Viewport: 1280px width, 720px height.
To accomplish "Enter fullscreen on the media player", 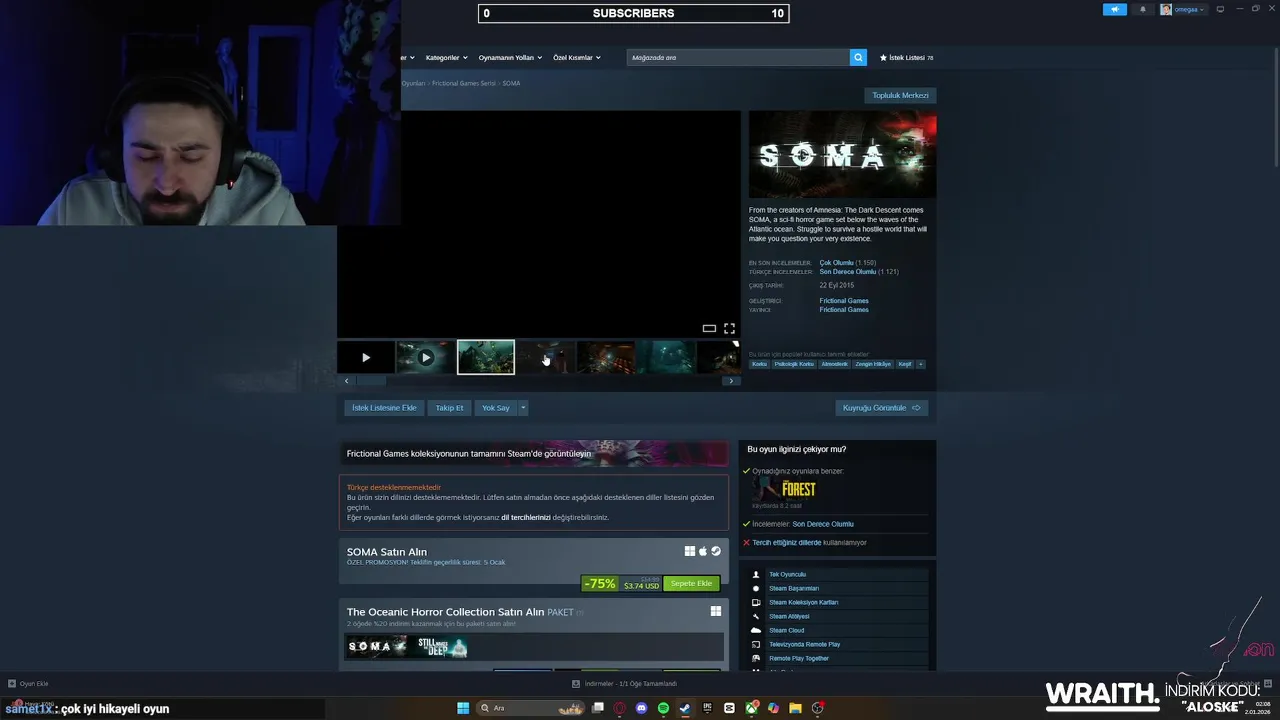I will 729,328.
